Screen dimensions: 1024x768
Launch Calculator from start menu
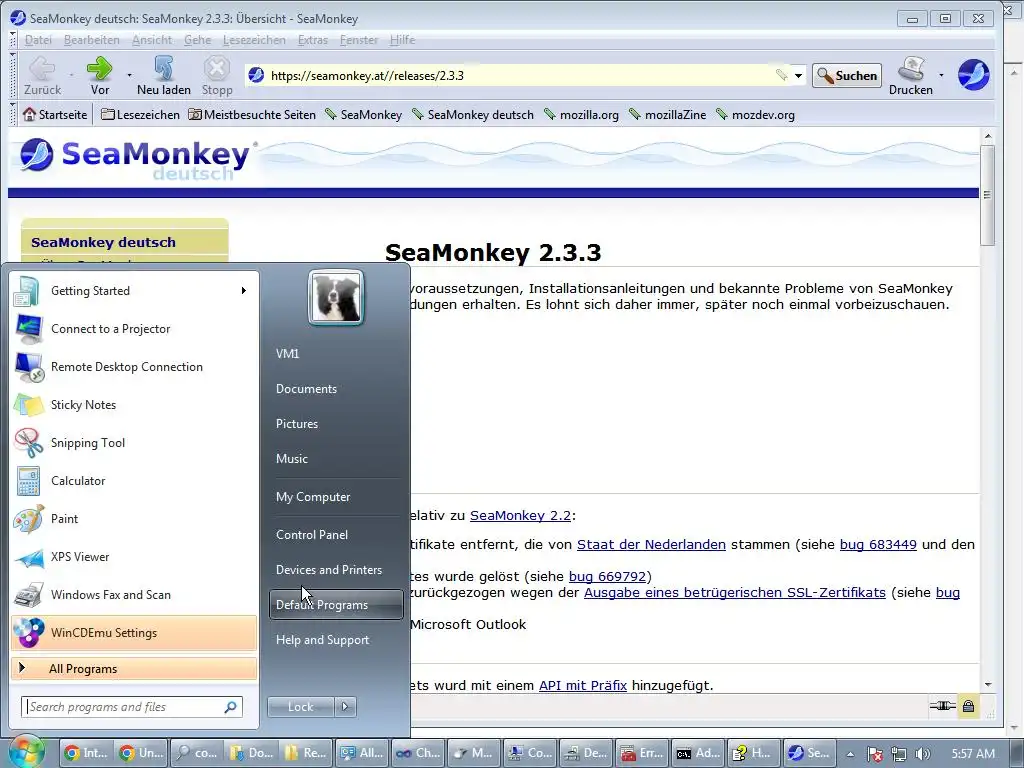click(134, 481)
